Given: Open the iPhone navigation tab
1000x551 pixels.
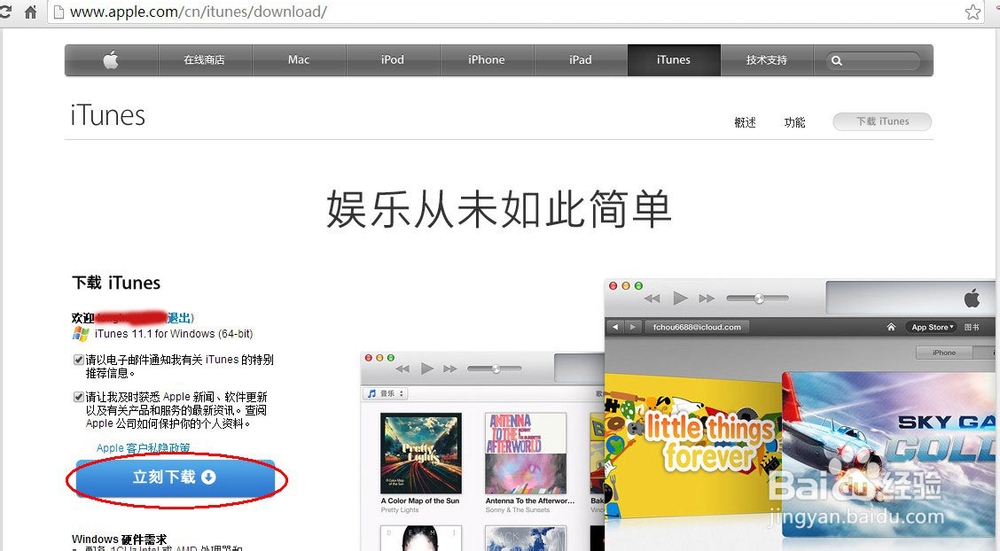Looking at the screenshot, I should 486,60.
